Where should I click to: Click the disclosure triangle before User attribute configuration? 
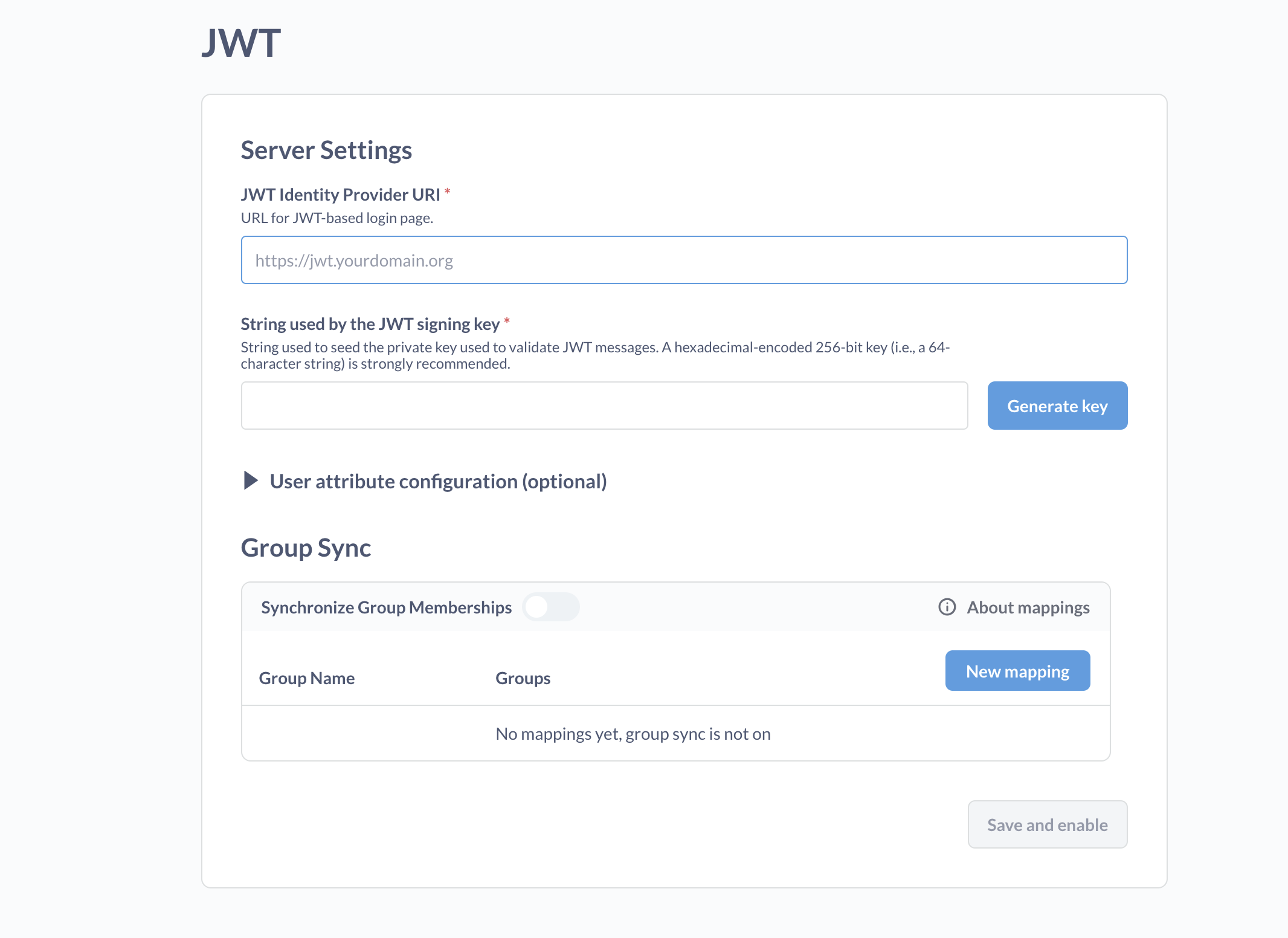[250, 481]
